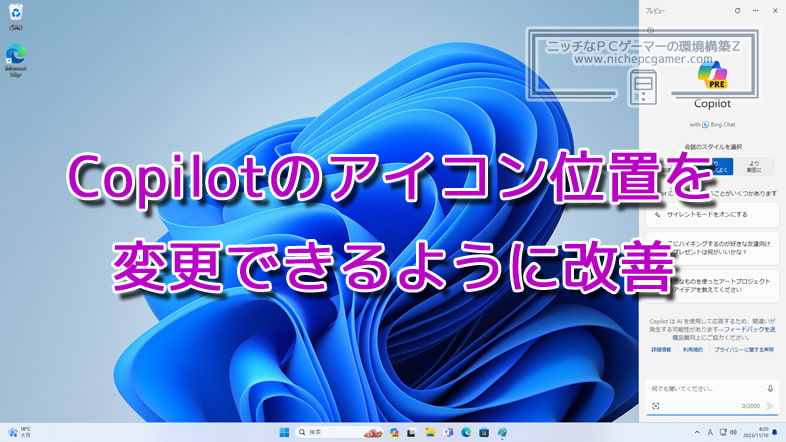Open the '利用規約' link
This screenshot has width=786, height=442.
click(692, 349)
